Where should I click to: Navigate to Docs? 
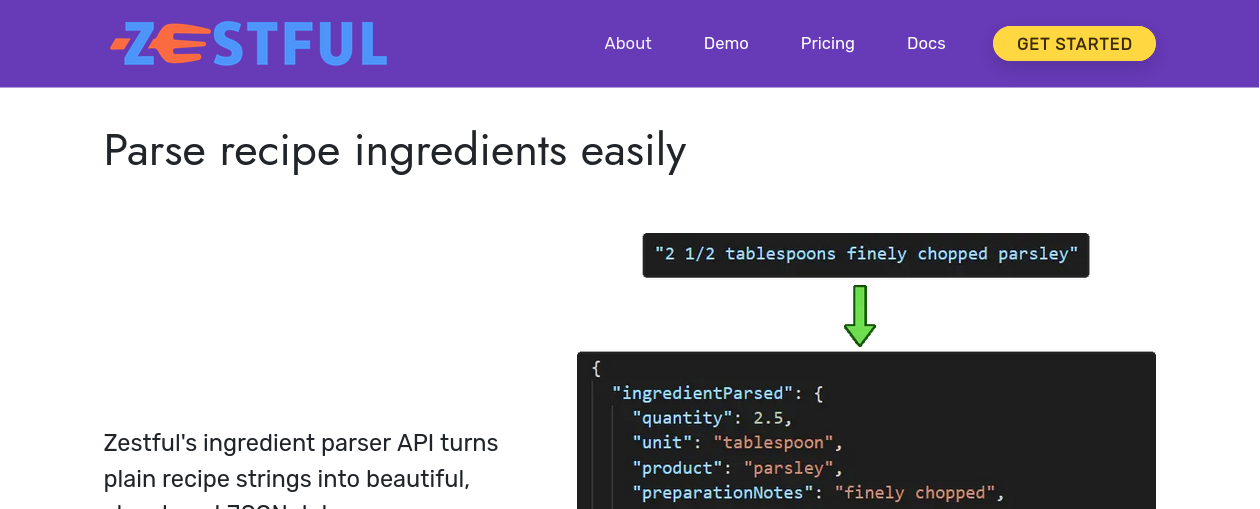click(x=926, y=44)
